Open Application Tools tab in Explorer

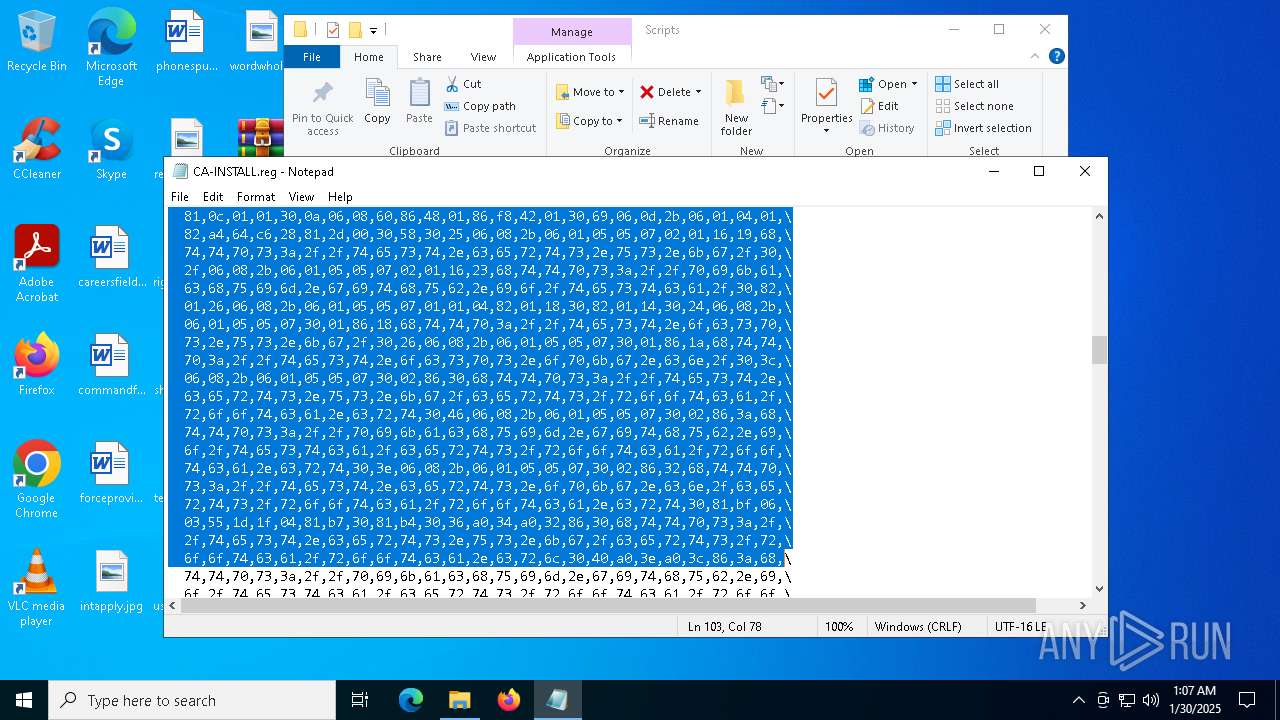click(x=571, y=57)
